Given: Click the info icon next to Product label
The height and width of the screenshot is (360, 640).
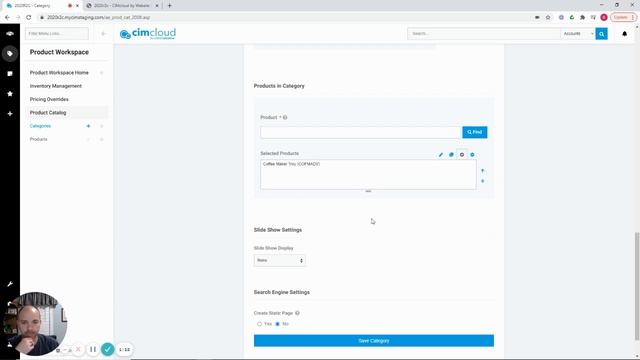Looking at the screenshot, I should click(x=285, y=118).
